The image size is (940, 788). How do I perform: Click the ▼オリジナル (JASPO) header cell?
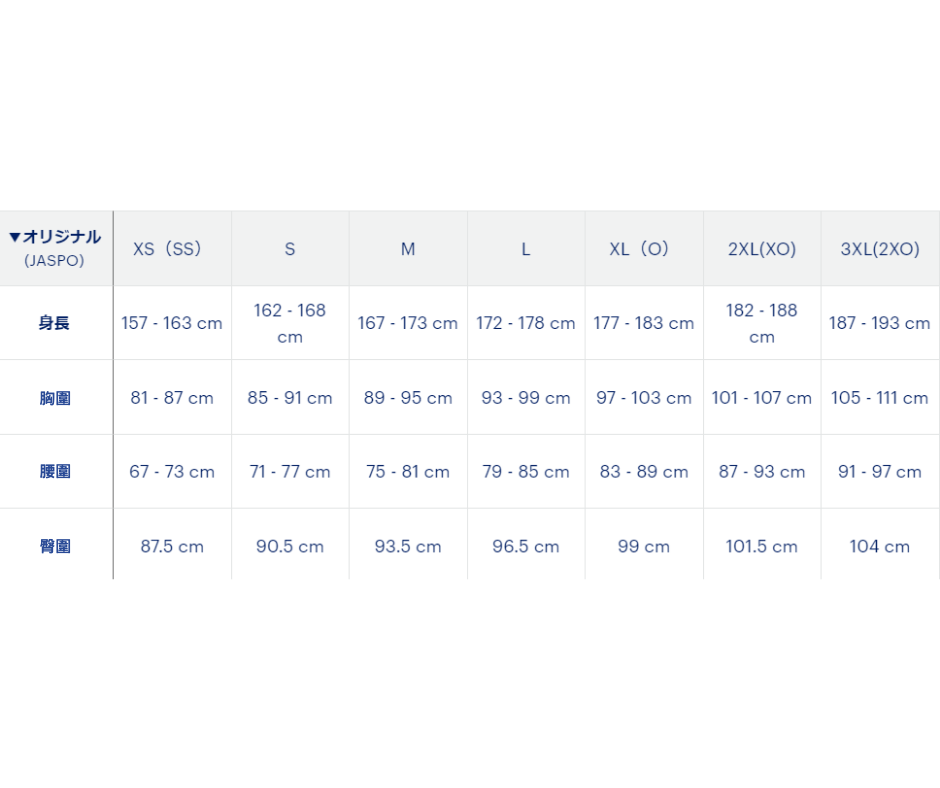click(56, 248)
